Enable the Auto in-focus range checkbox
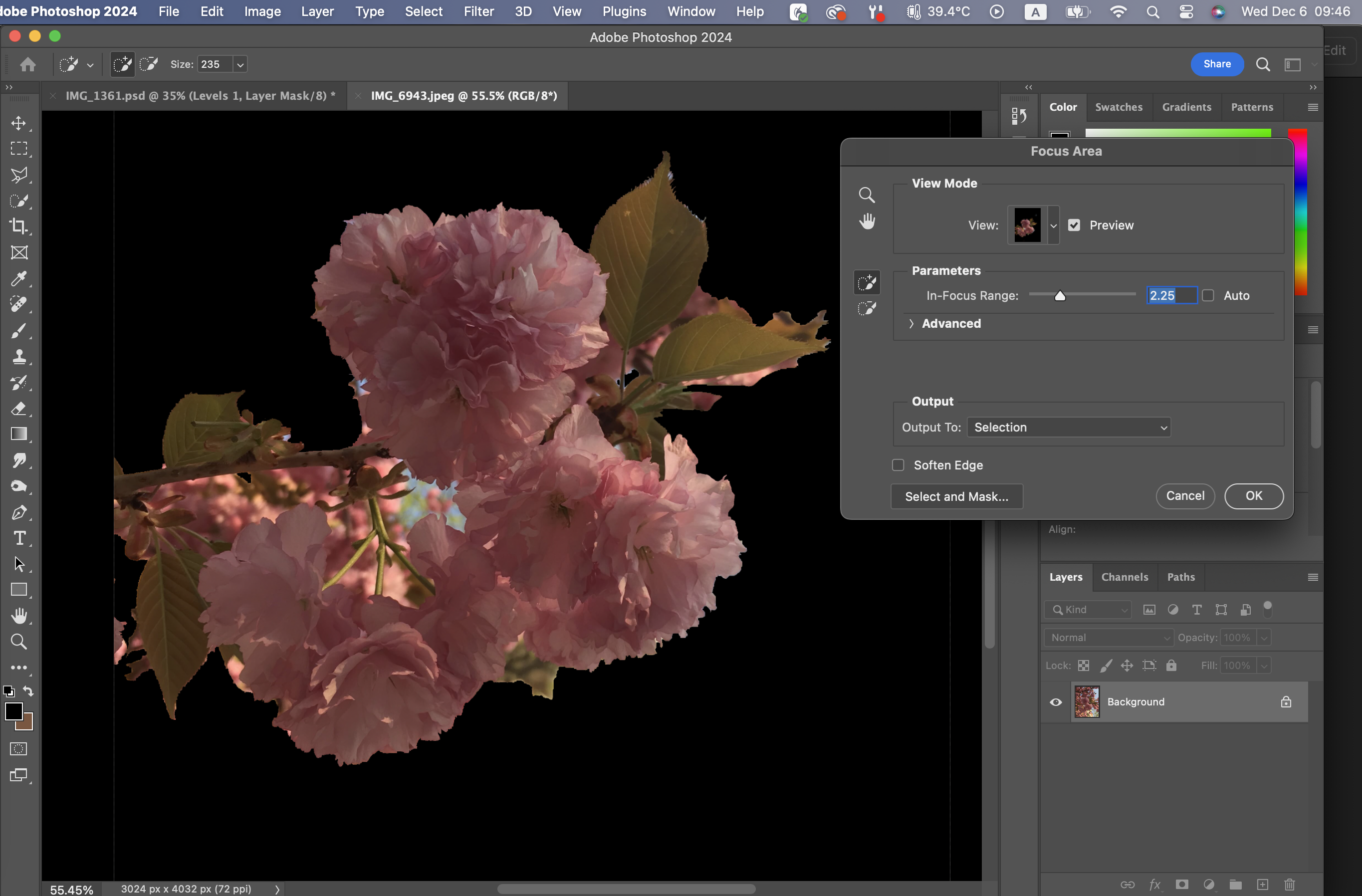Image resolution: width=1362 pixels, height=896 pixels. (1207, 295)
